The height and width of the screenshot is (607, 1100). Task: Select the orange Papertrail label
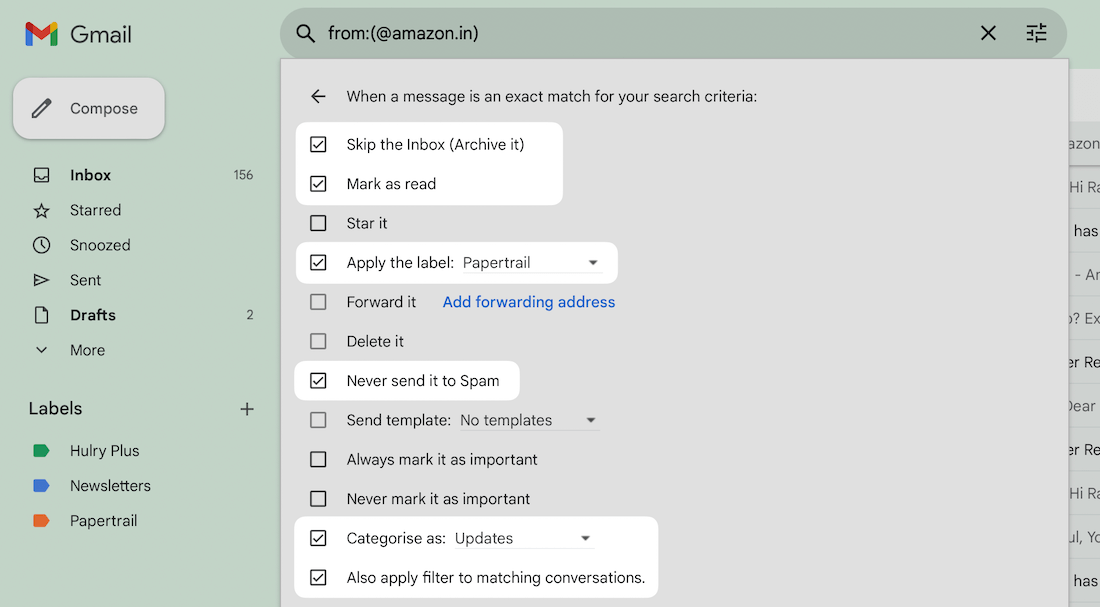pos(103,521)
